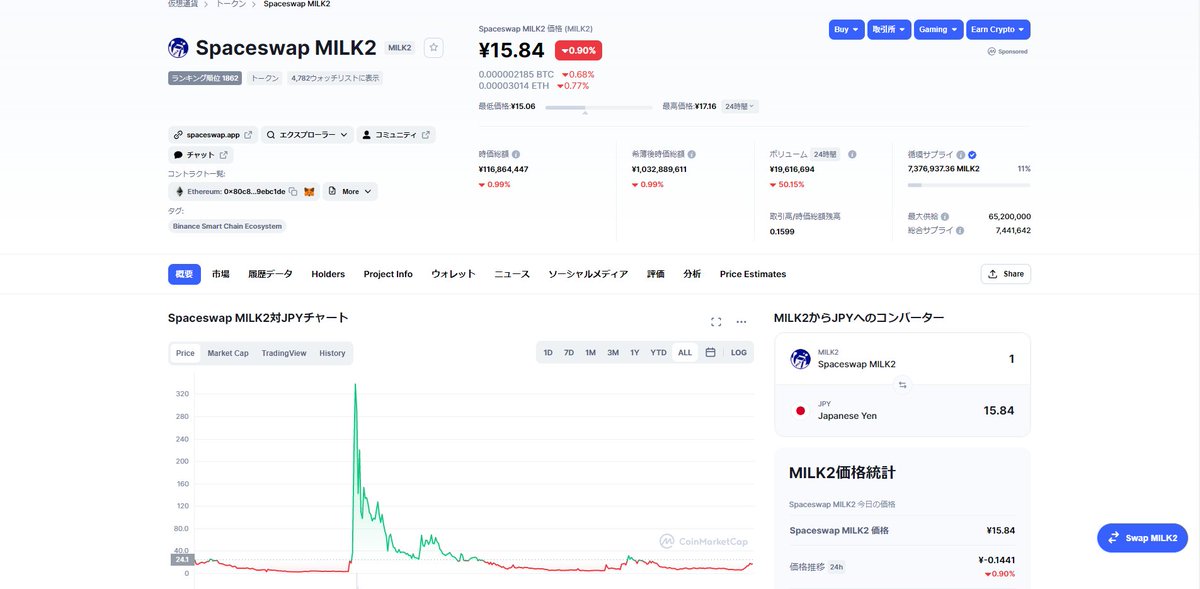
Task: Change 価格推移 24h period selector
Action: click(x=836, y=567)
